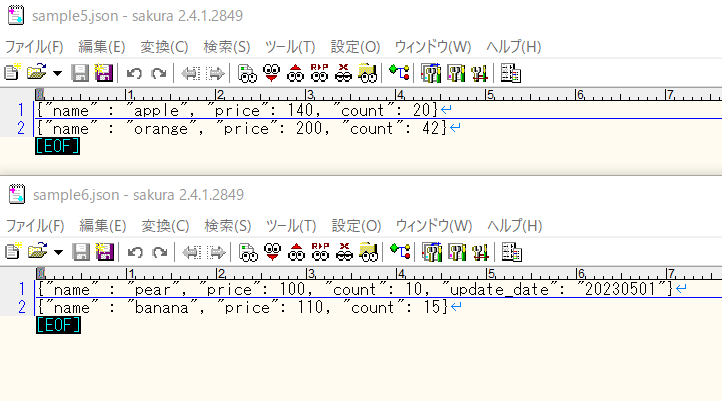Click Jump history back icon in sample6.json window
Screen dimensions: 722x401
191,252
